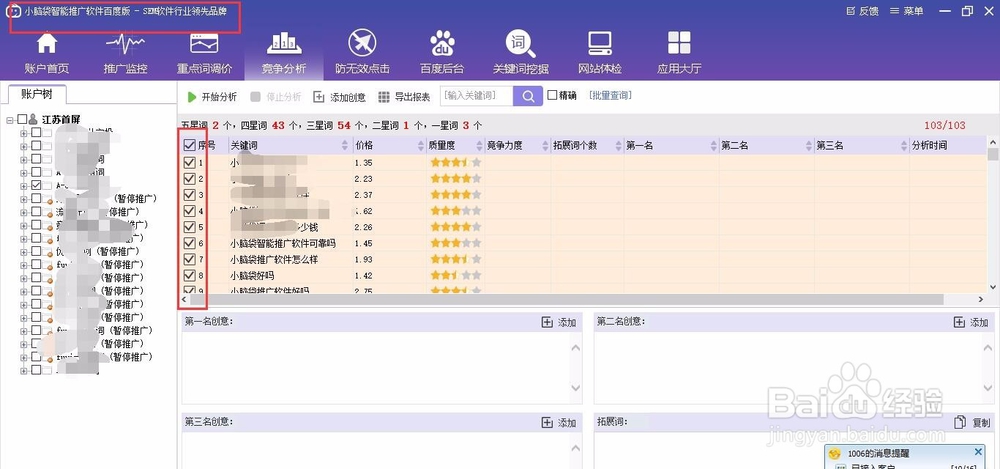Click the app logo in title bar
This screenshot has height=469, width=1000.
click(x=13, y=11)
